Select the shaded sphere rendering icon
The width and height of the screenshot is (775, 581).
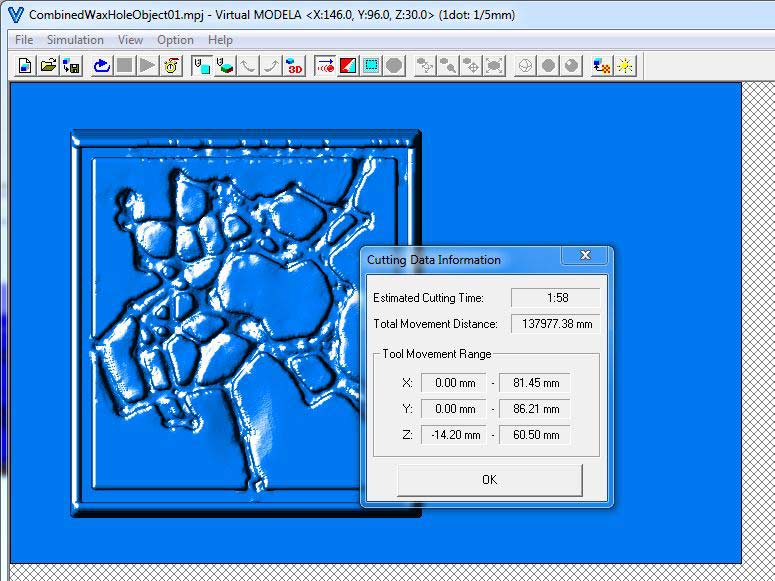click(571, 66)
